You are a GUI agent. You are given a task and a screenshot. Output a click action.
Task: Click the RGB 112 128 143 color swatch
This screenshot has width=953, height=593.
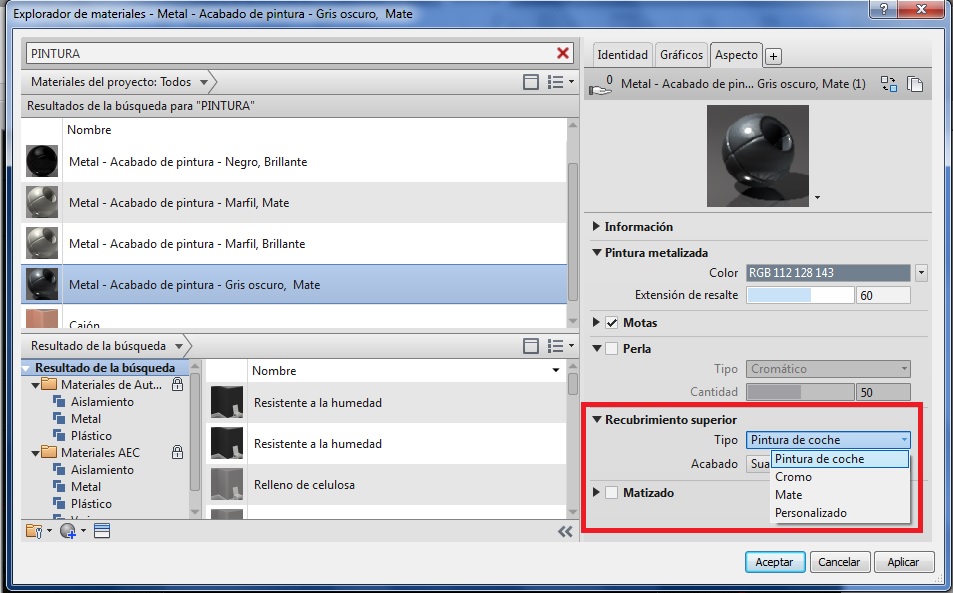[828, 273]
